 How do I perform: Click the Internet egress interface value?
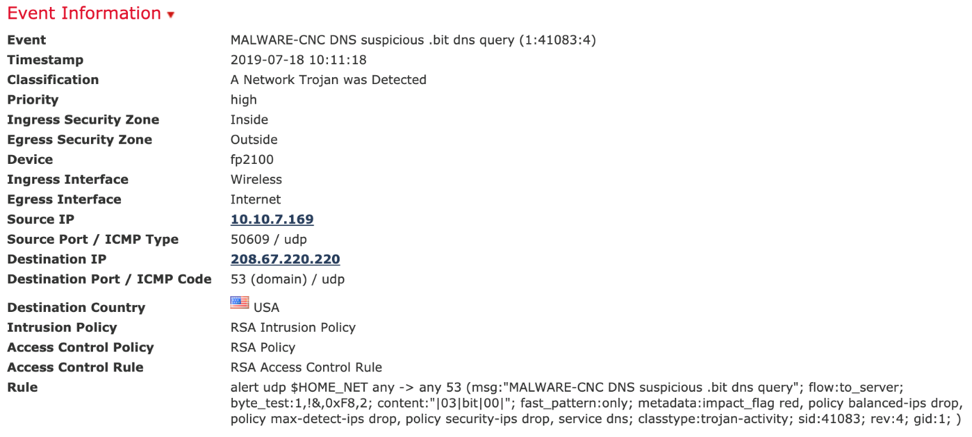(x=256, y=200)
